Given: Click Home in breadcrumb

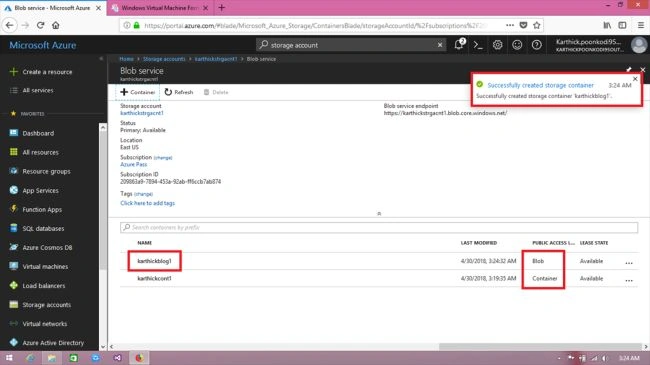Looking at the screenshot, I should point(126,59).
